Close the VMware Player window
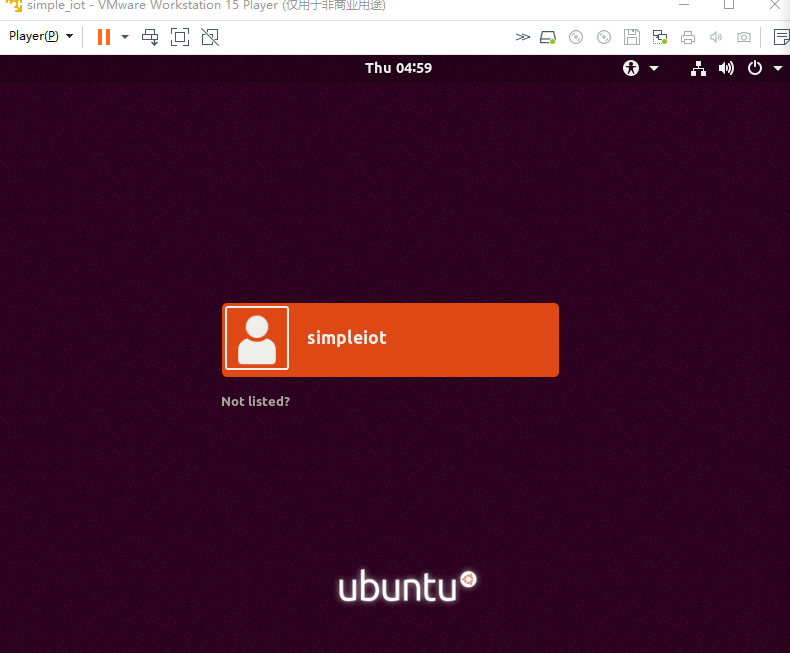 tap(775, 5)
